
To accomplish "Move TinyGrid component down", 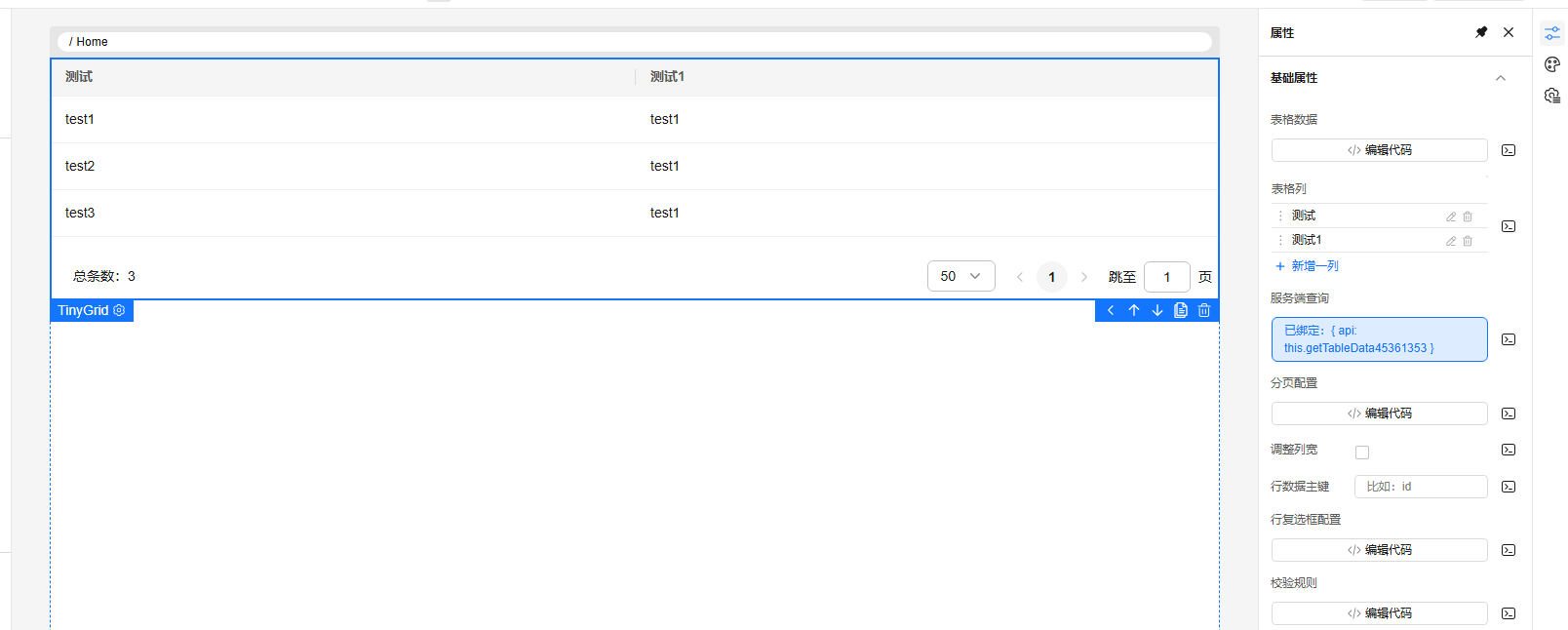I will (1157, 310).
